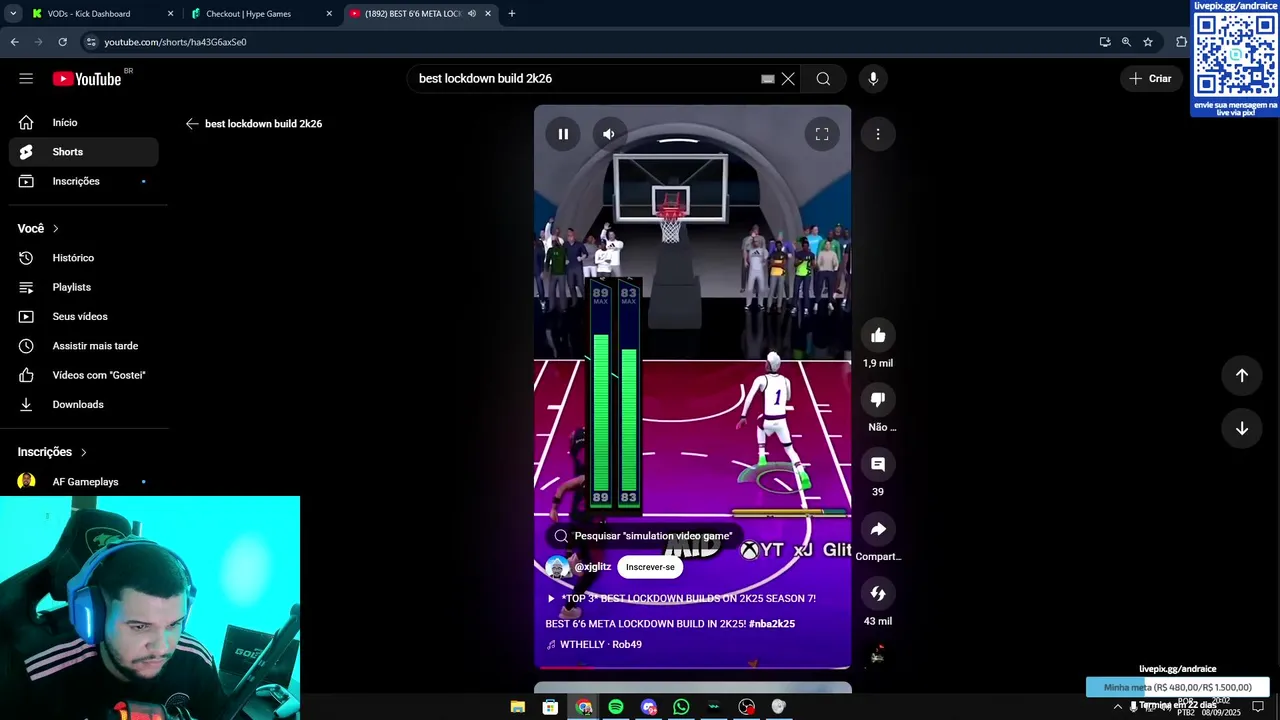Open Assistir mais tarde list
This screenshot has height=720, width=1280.
pyautogui.click(x=84, y=346)
